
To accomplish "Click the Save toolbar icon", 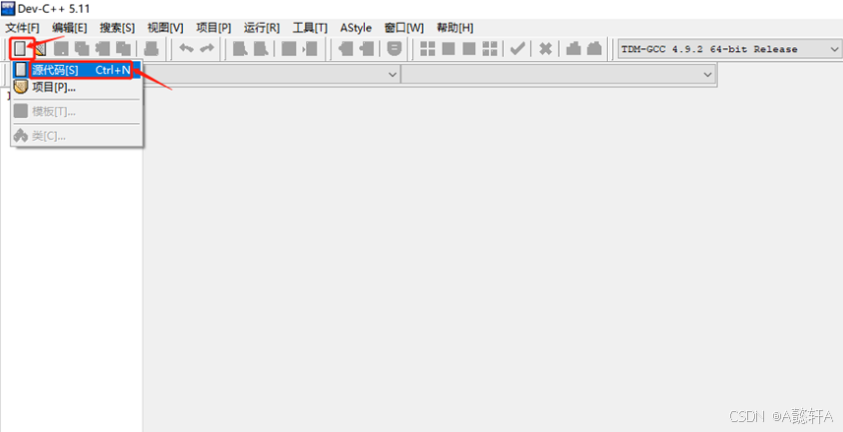I will tap(62, 49).
